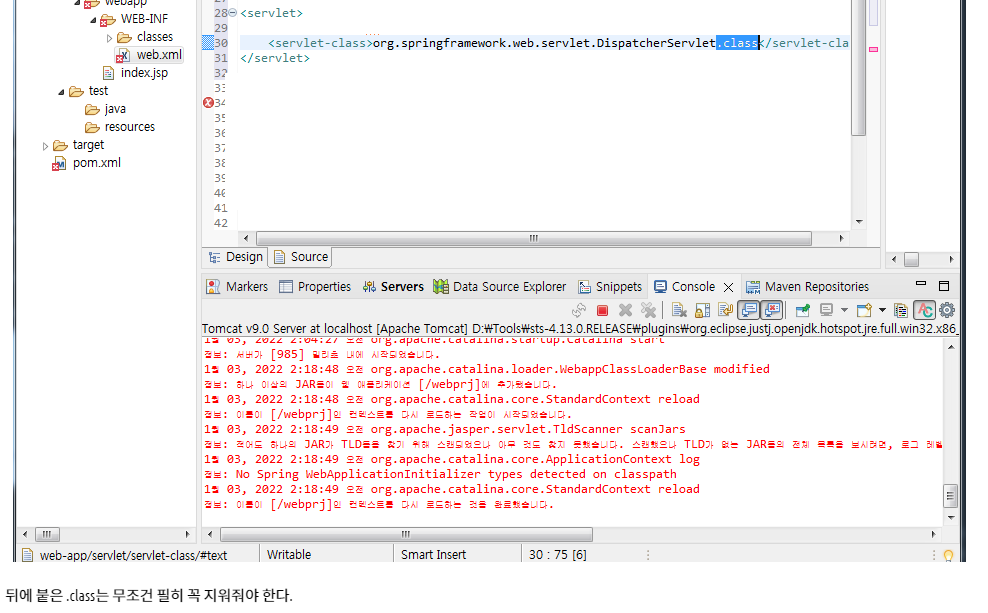988x613 pixels.
Task: Click the closing </servlet> tag on line 31
Action: 275,58
